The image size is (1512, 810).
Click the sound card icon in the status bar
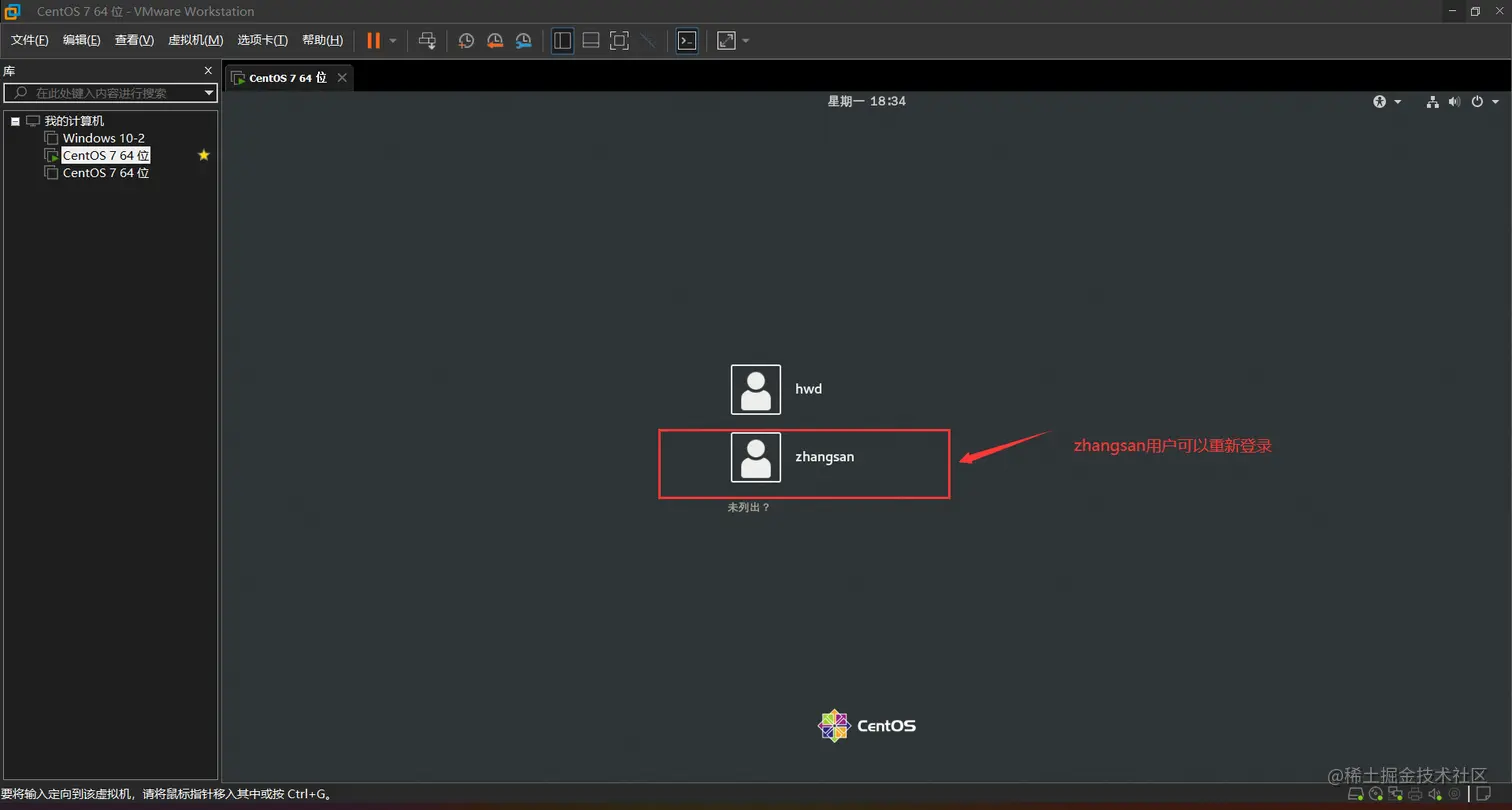point(1435,795)
